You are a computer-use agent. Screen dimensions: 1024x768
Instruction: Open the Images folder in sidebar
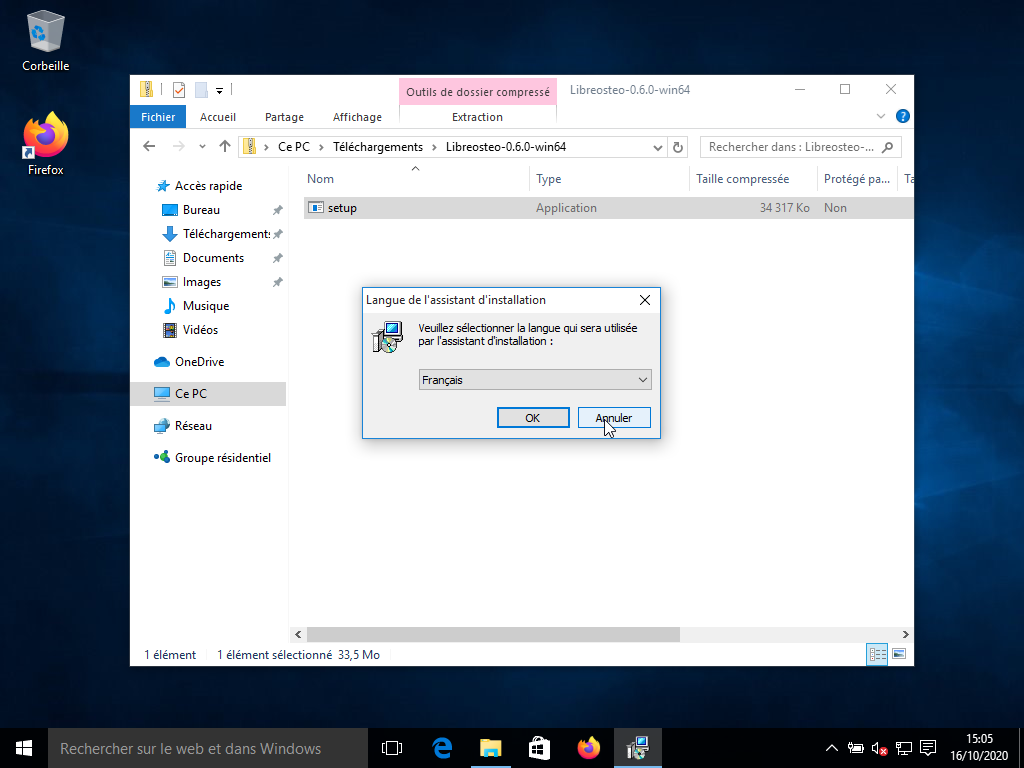pos(201,282)
